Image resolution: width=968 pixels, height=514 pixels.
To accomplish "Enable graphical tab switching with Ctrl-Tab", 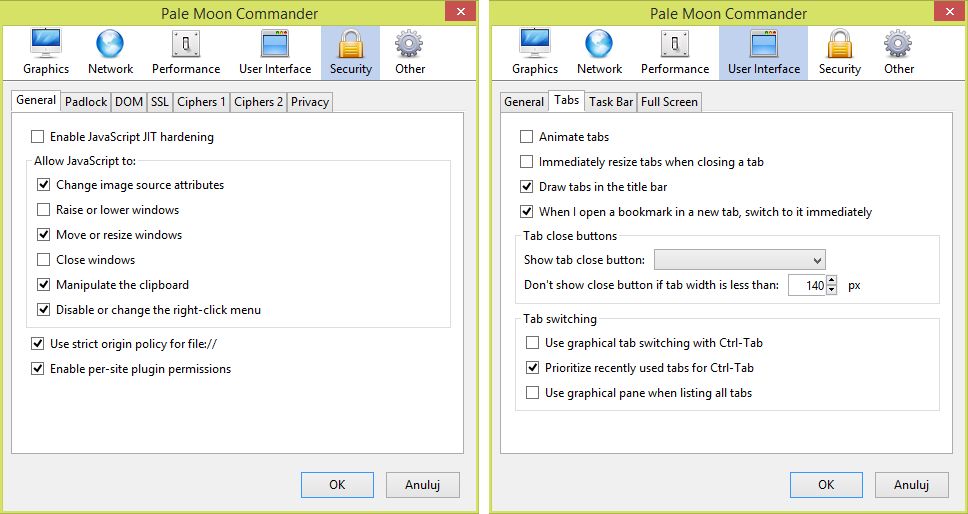I will 532,342.
